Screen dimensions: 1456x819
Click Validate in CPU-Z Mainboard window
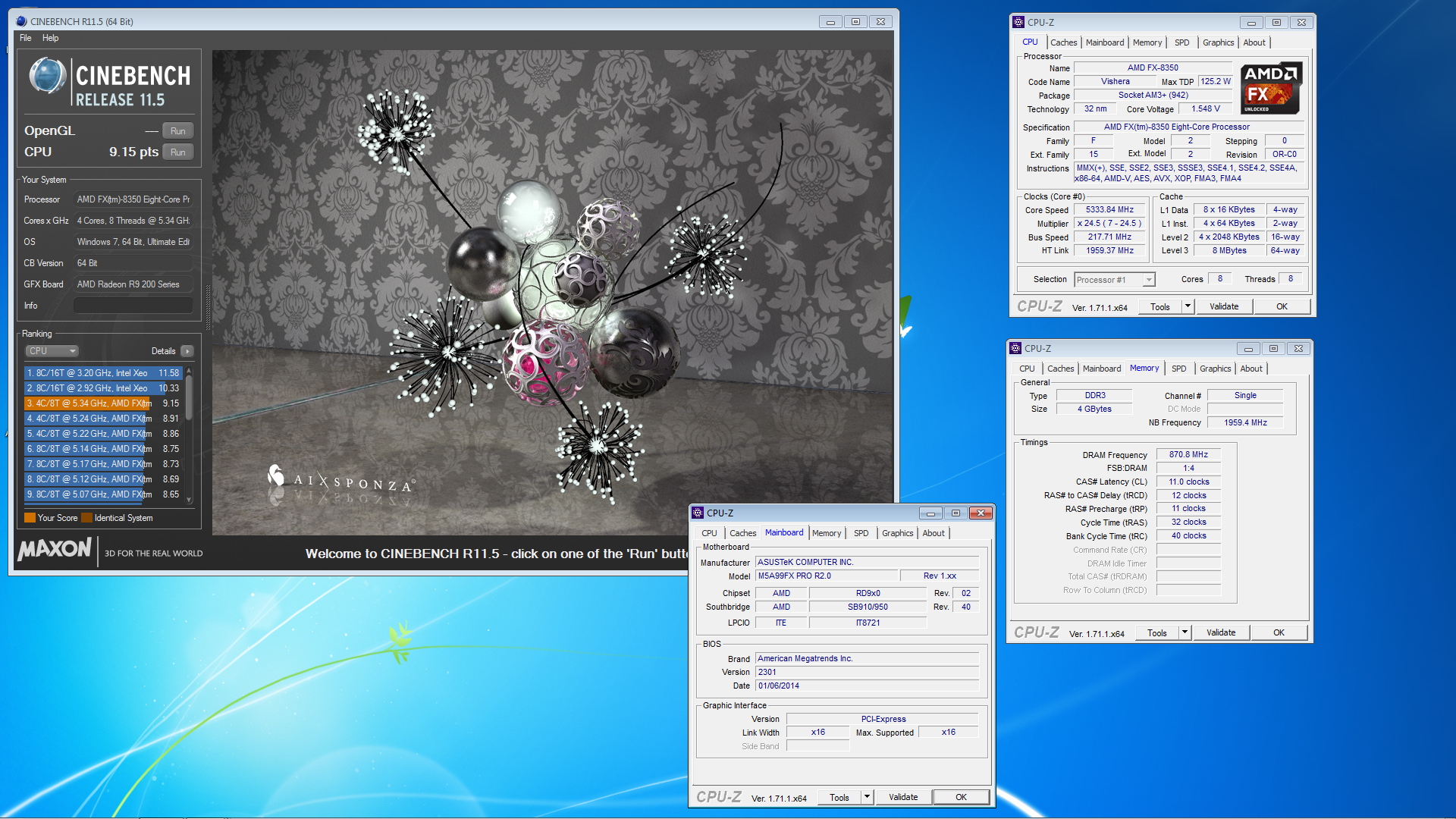click(903, 797)
